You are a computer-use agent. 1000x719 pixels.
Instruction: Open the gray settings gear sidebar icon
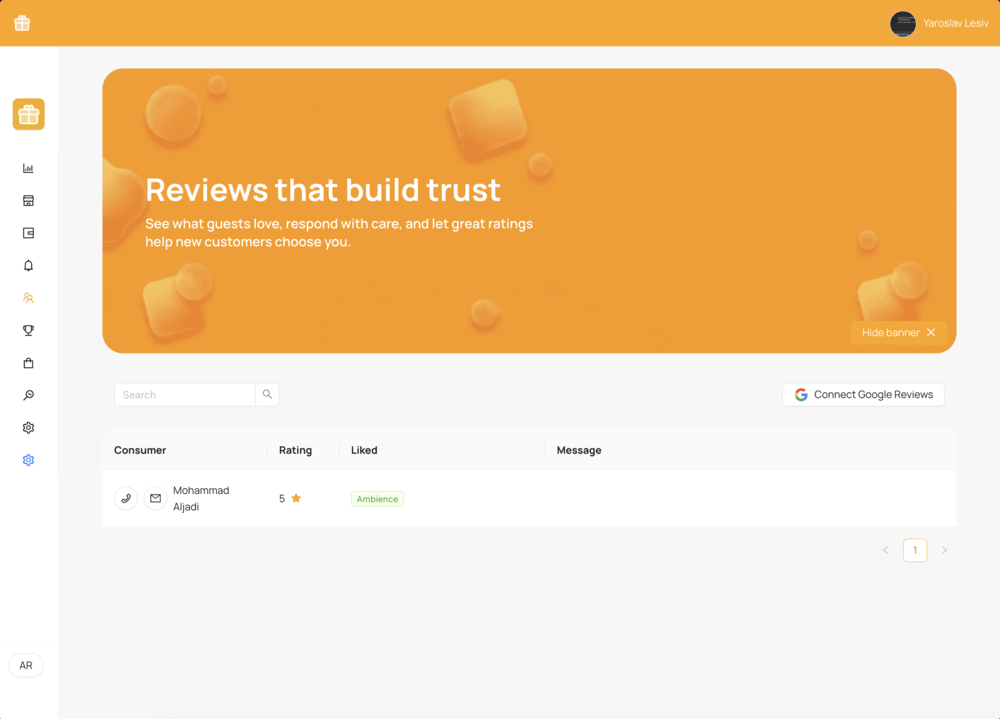point(28,428)
